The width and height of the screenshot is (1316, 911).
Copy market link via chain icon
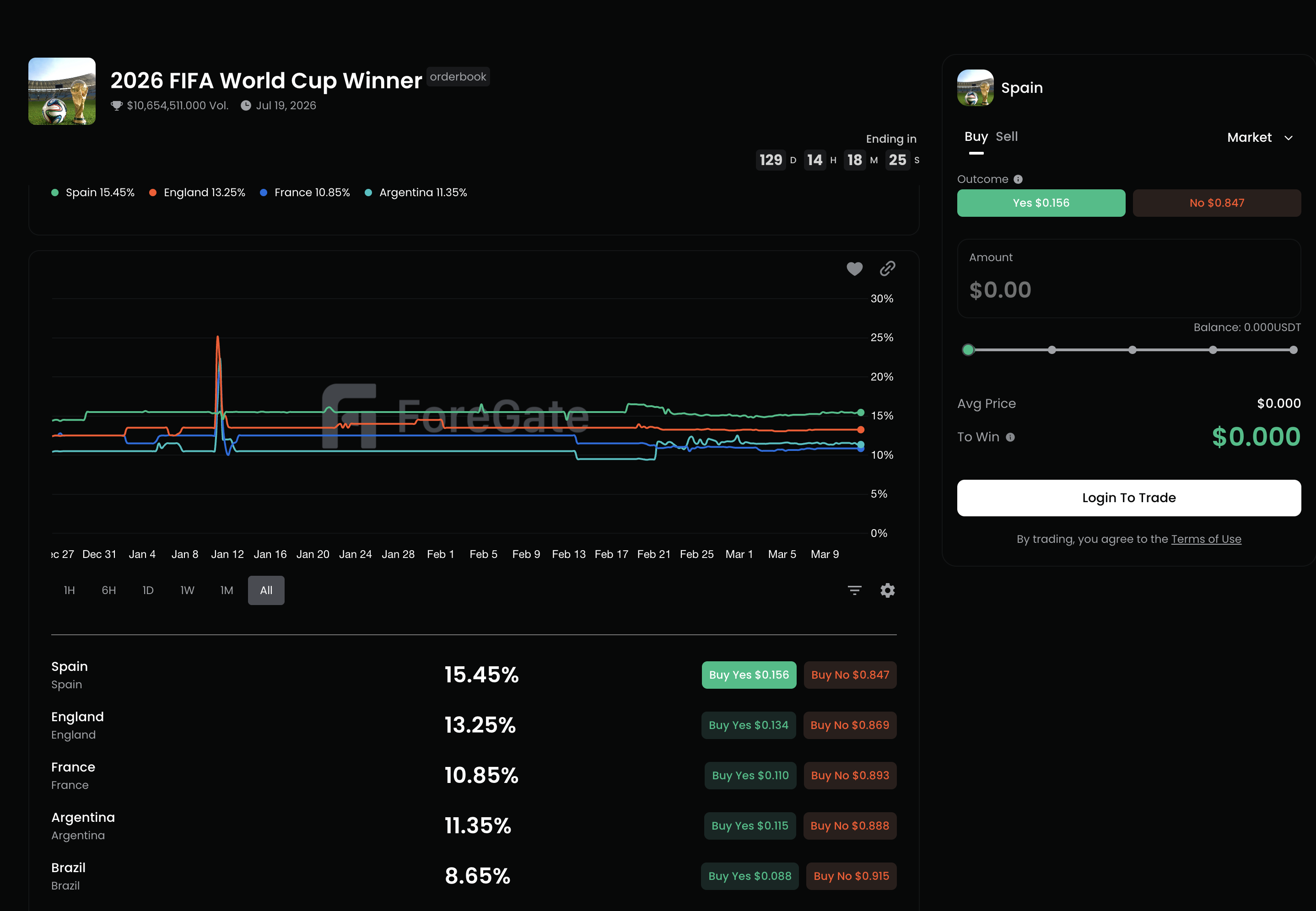pyautogui.click(x=887, y=268)
